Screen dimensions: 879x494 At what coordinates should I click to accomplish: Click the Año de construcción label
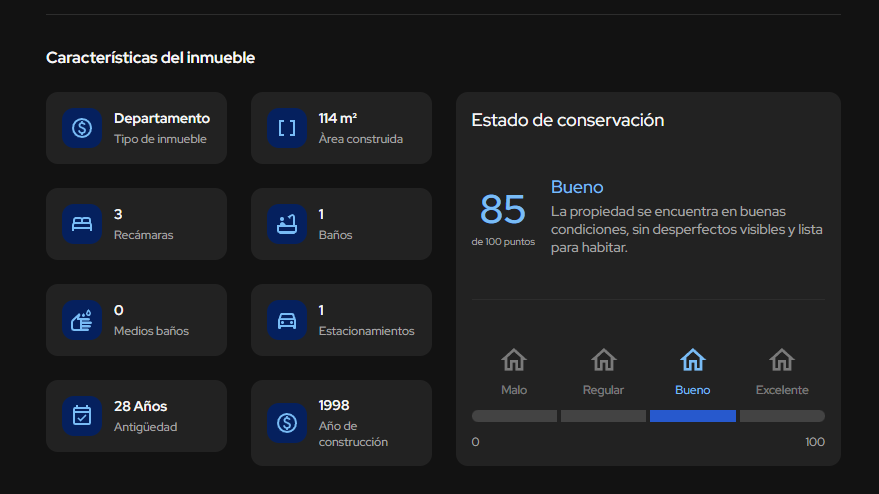353,434
